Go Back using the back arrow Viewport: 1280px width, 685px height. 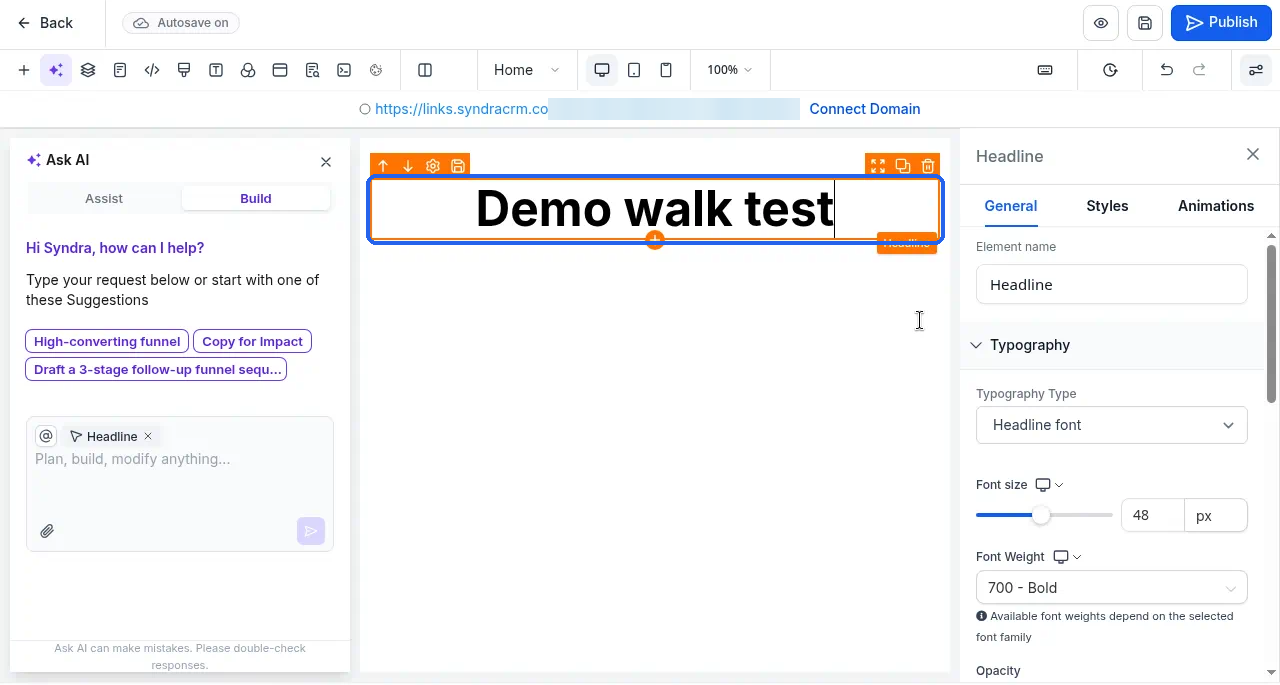click(x=44, y=23)
